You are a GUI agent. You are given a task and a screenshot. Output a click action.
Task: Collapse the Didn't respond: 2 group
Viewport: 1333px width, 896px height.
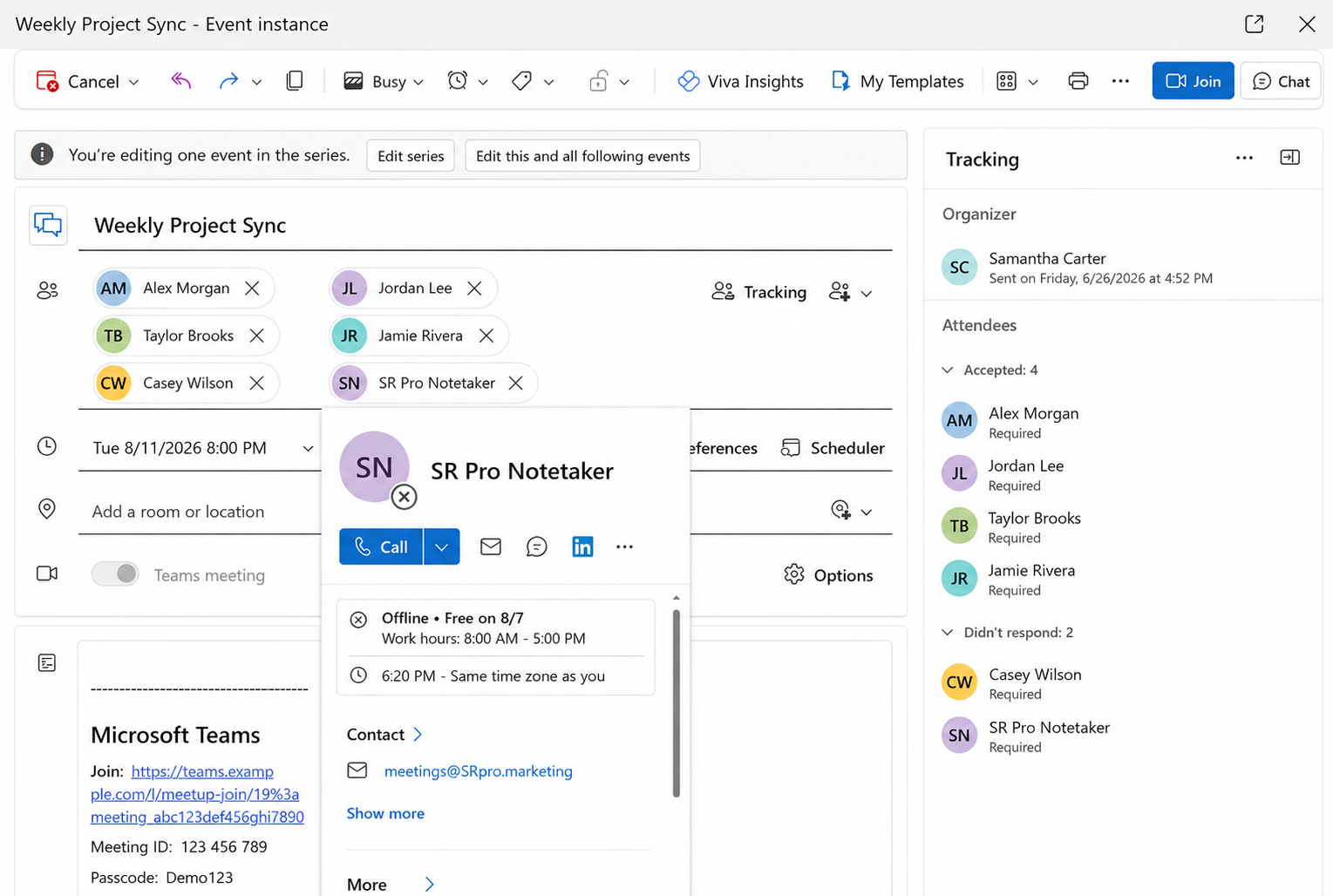point(948,633)
